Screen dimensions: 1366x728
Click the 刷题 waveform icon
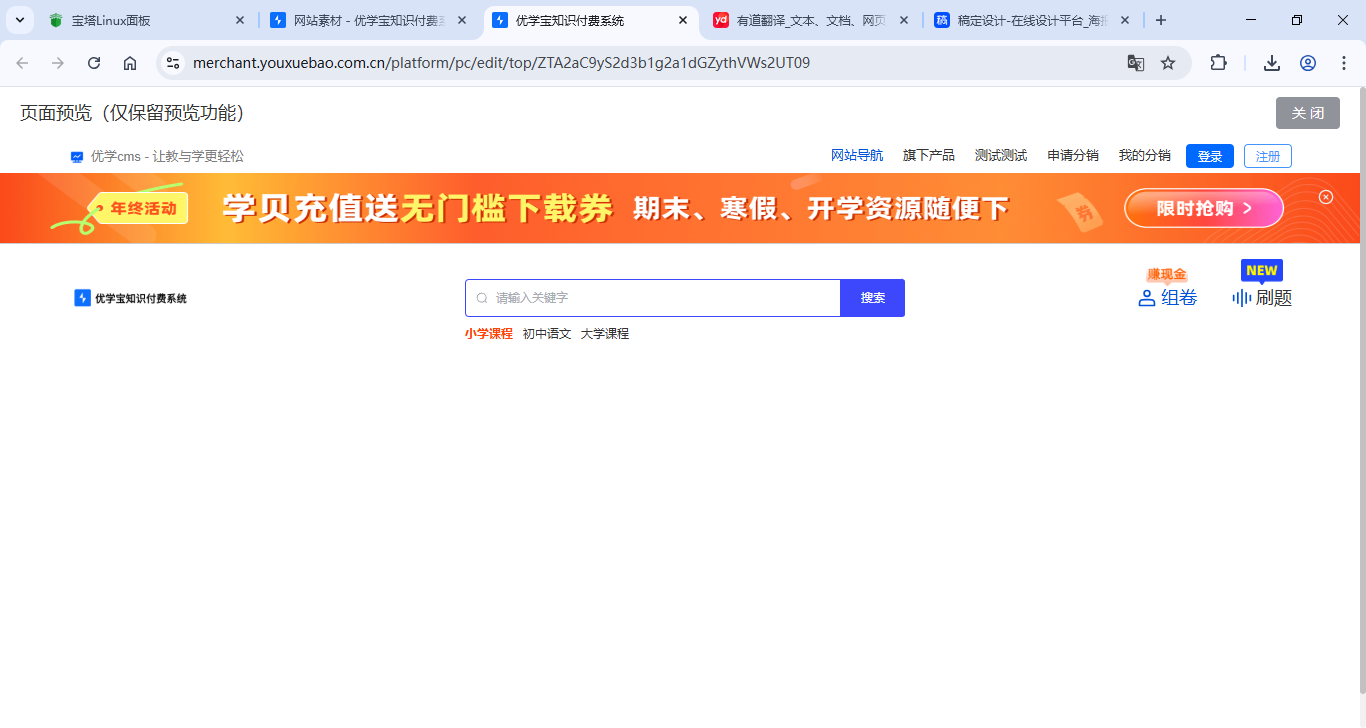[x=1241, y=298]
